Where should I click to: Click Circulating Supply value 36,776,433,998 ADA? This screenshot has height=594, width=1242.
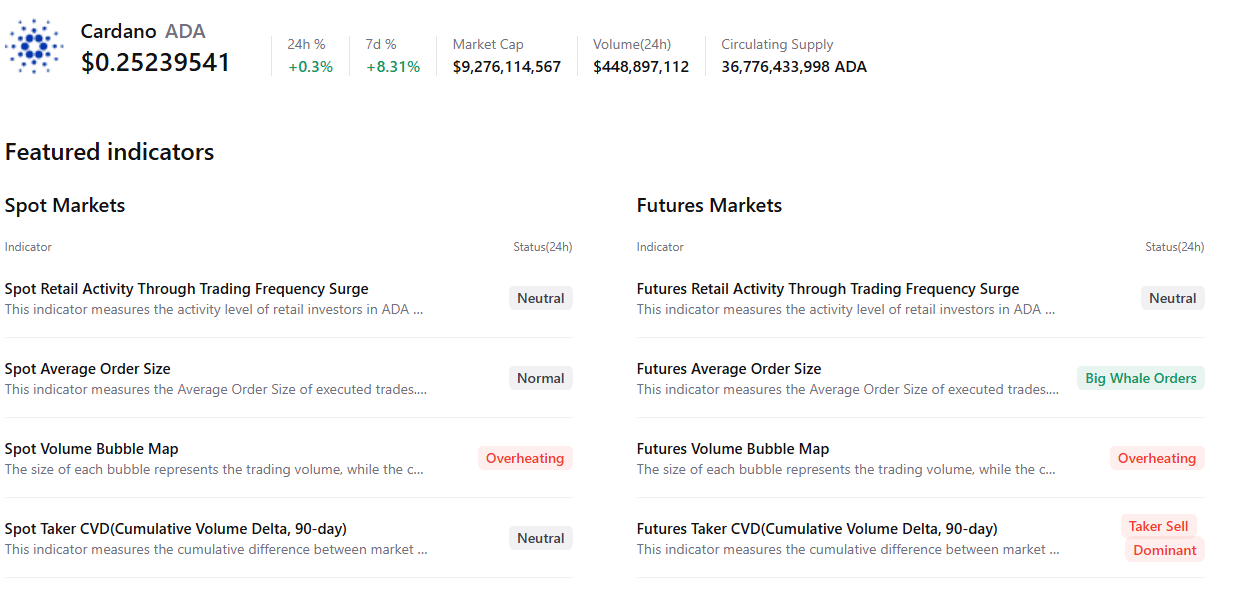pos(794,67)
